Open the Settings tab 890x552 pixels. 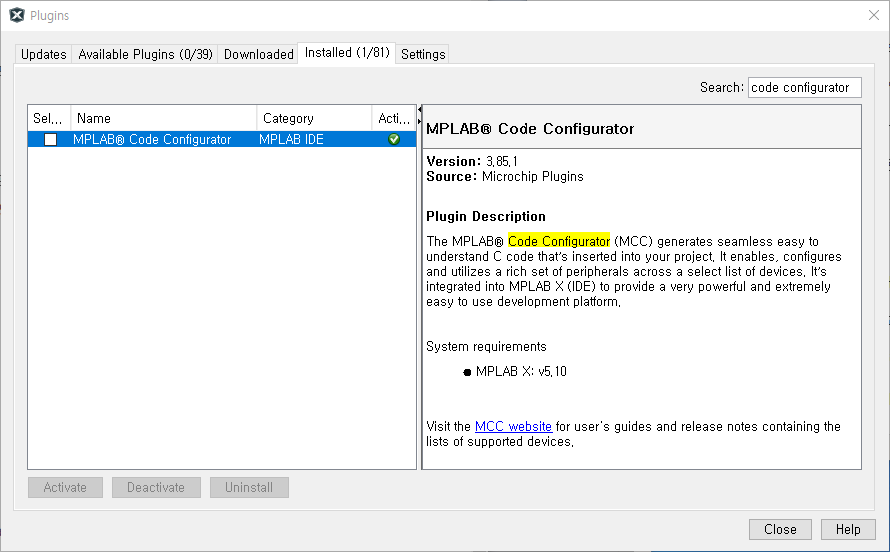(x=423, y=54)
